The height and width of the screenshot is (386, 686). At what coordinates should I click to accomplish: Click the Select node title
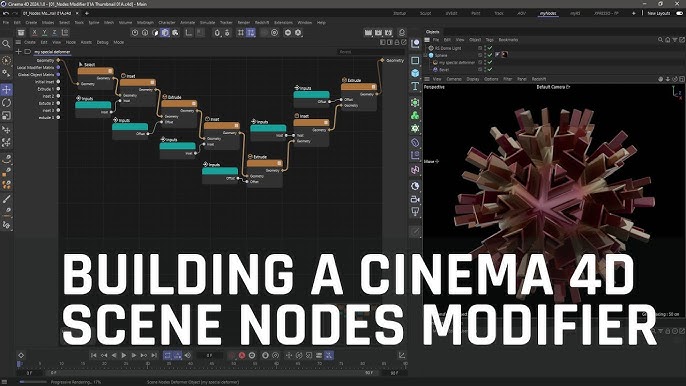click(90, 64)
